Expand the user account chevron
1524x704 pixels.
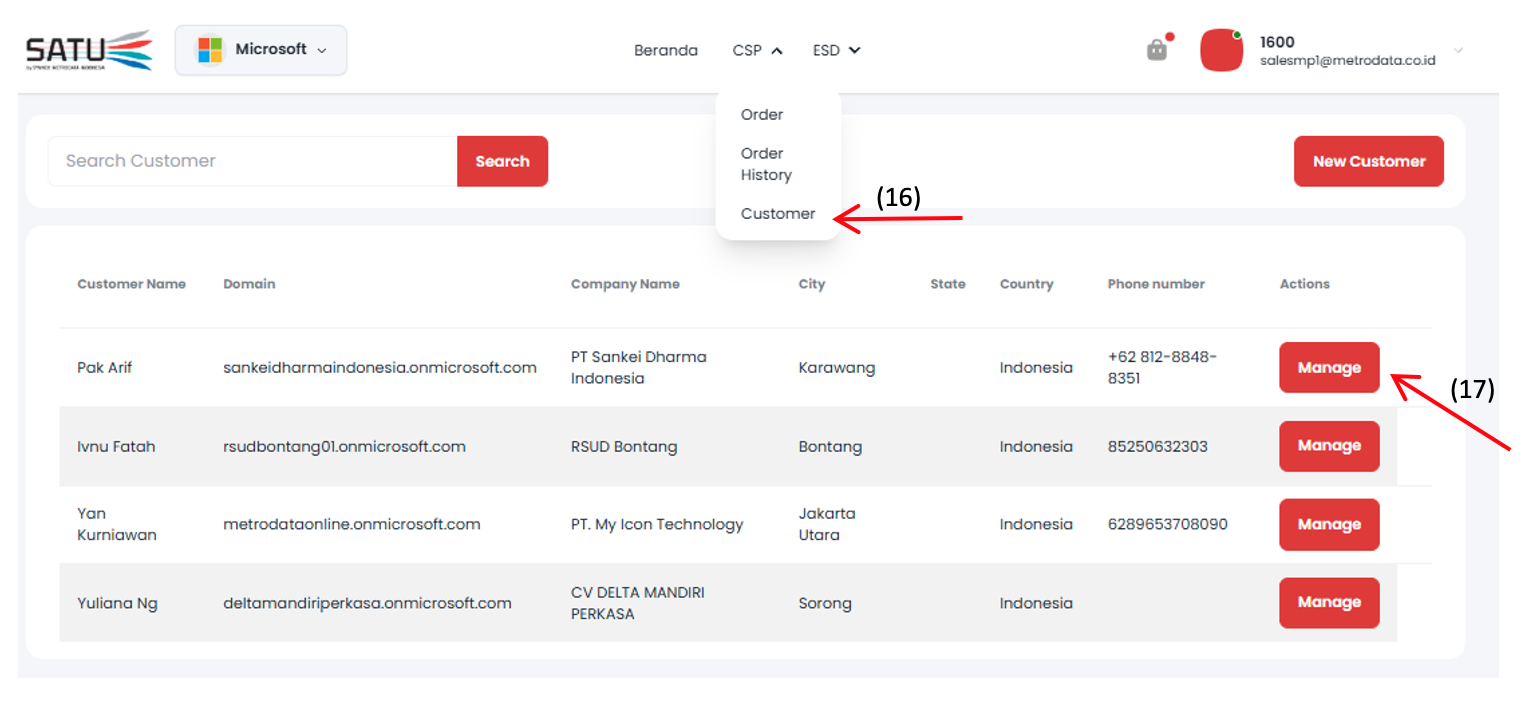coord(1457,50)
